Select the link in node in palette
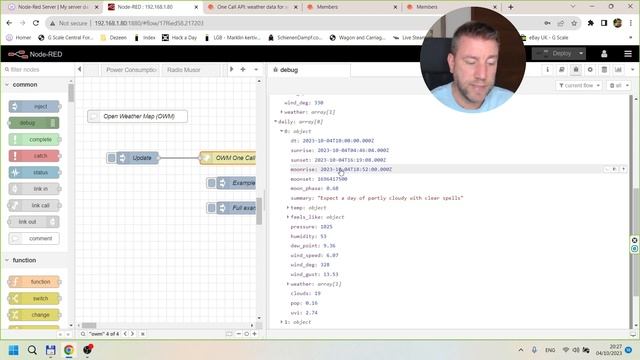Screen dimensions: 640x360 pos(34,189)
